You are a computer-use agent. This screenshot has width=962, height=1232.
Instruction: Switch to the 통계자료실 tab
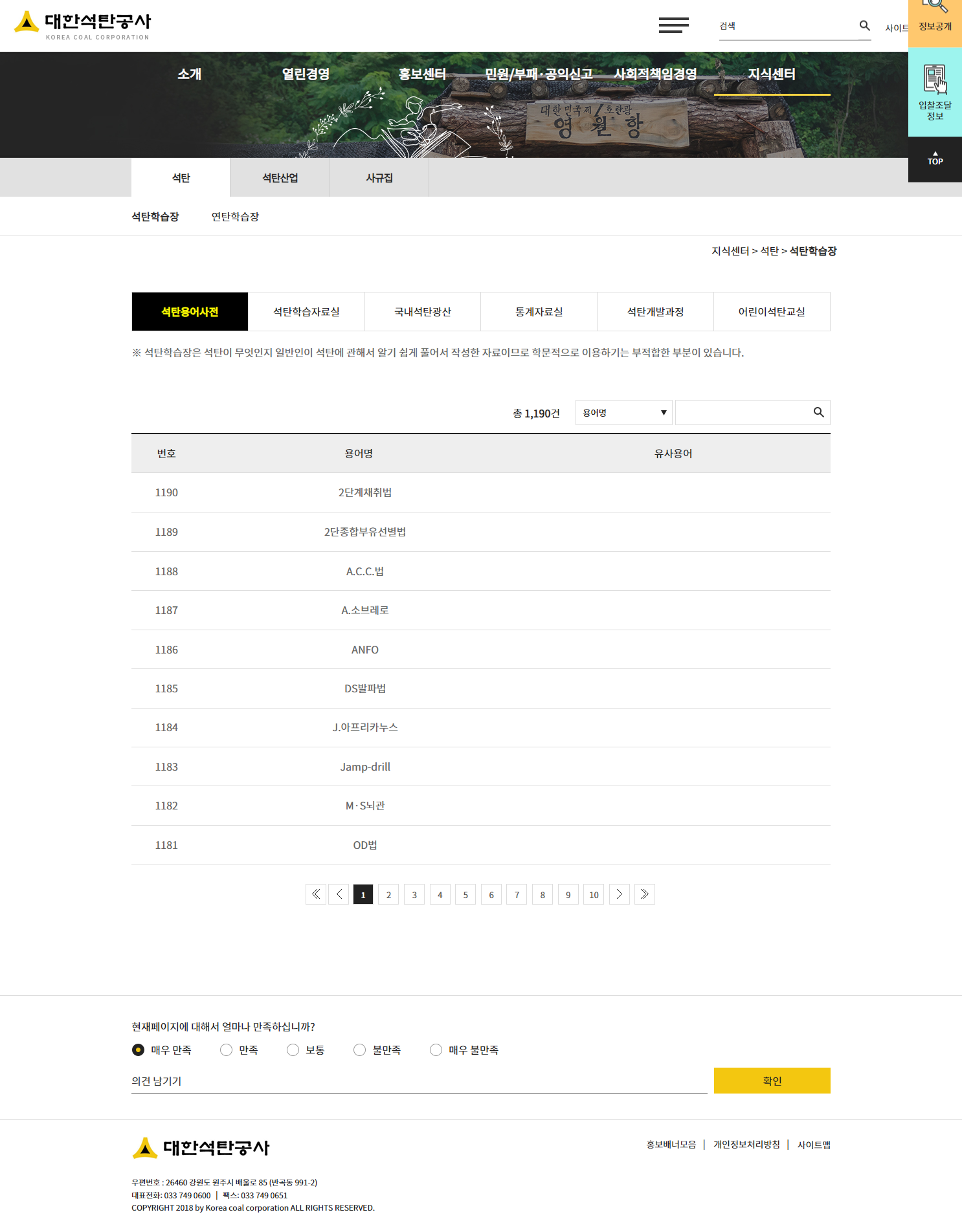[x=539, y=312]
